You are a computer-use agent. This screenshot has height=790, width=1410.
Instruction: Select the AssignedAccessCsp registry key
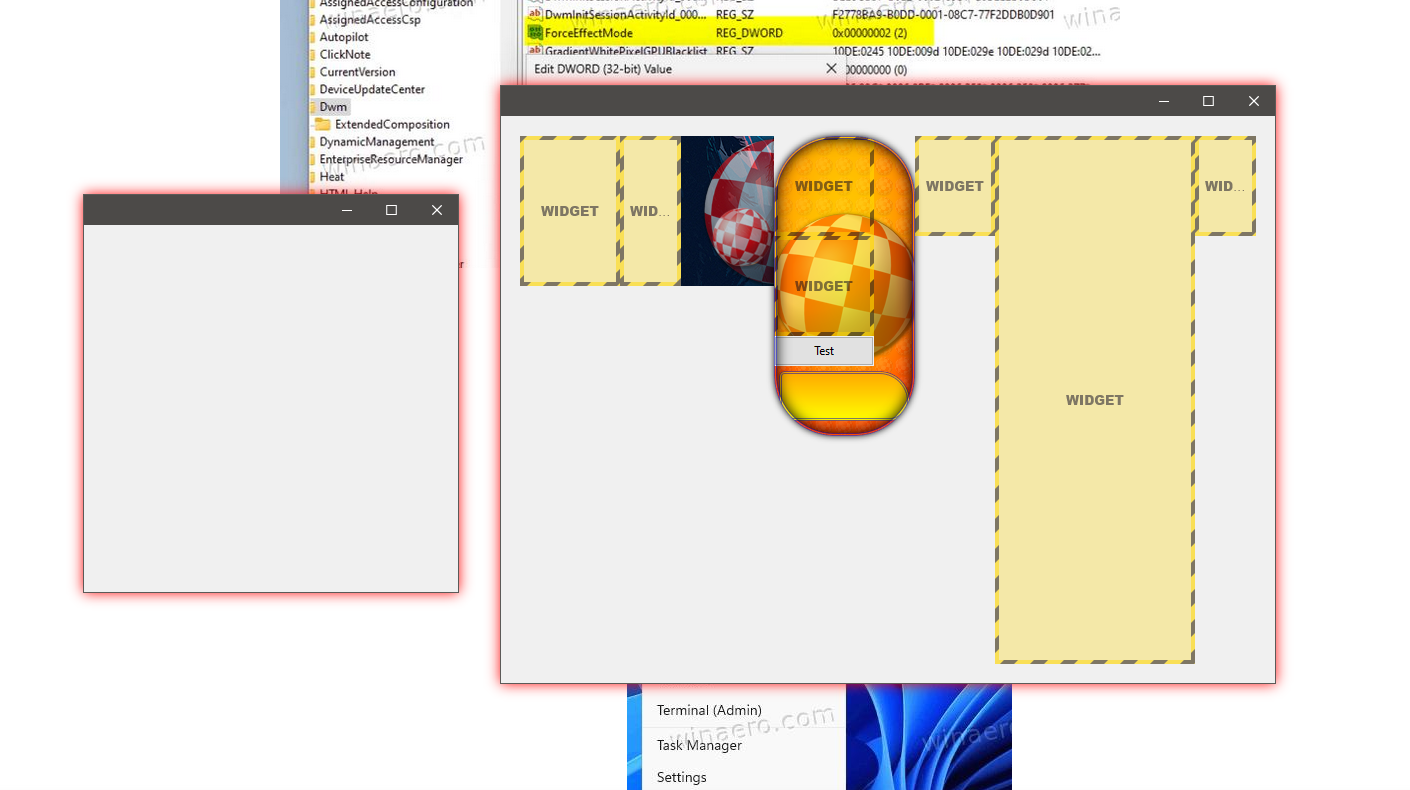(x=370, y=19)
